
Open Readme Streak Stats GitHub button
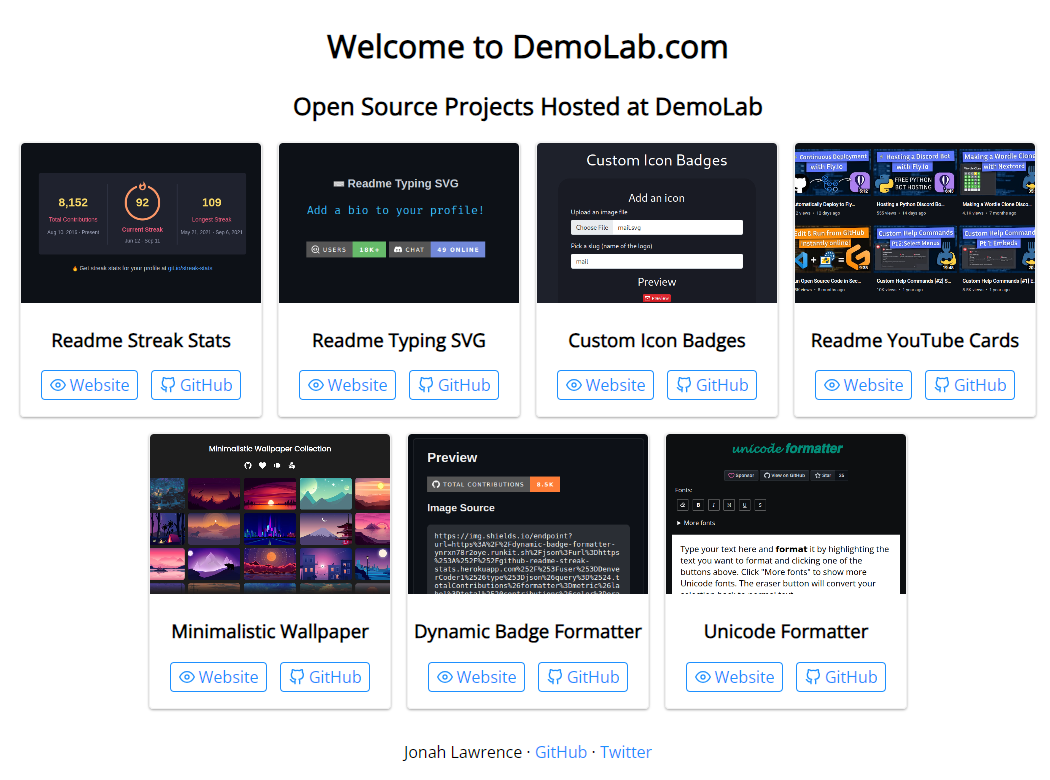(x=196, y=385)
